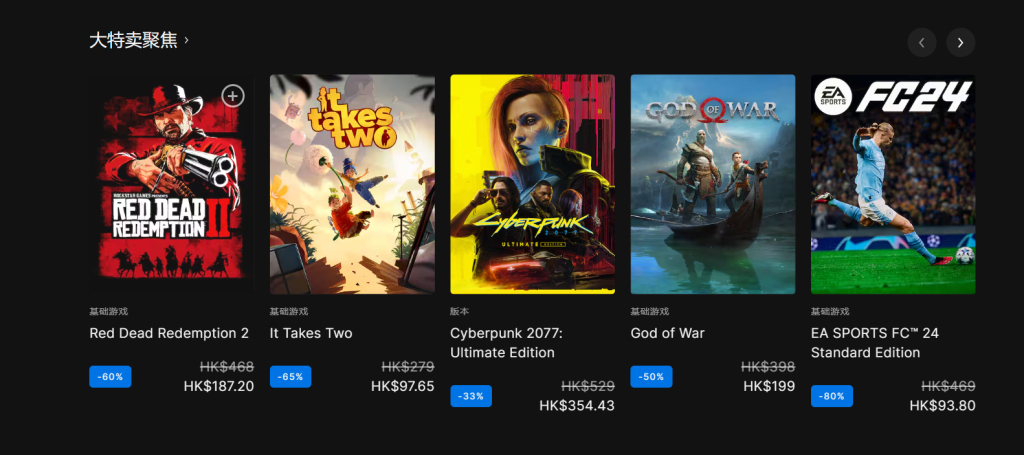
Task: Click the 版本 label above Cyberpunk 2077
Action: pyautogui.click(x=459, y=311)
